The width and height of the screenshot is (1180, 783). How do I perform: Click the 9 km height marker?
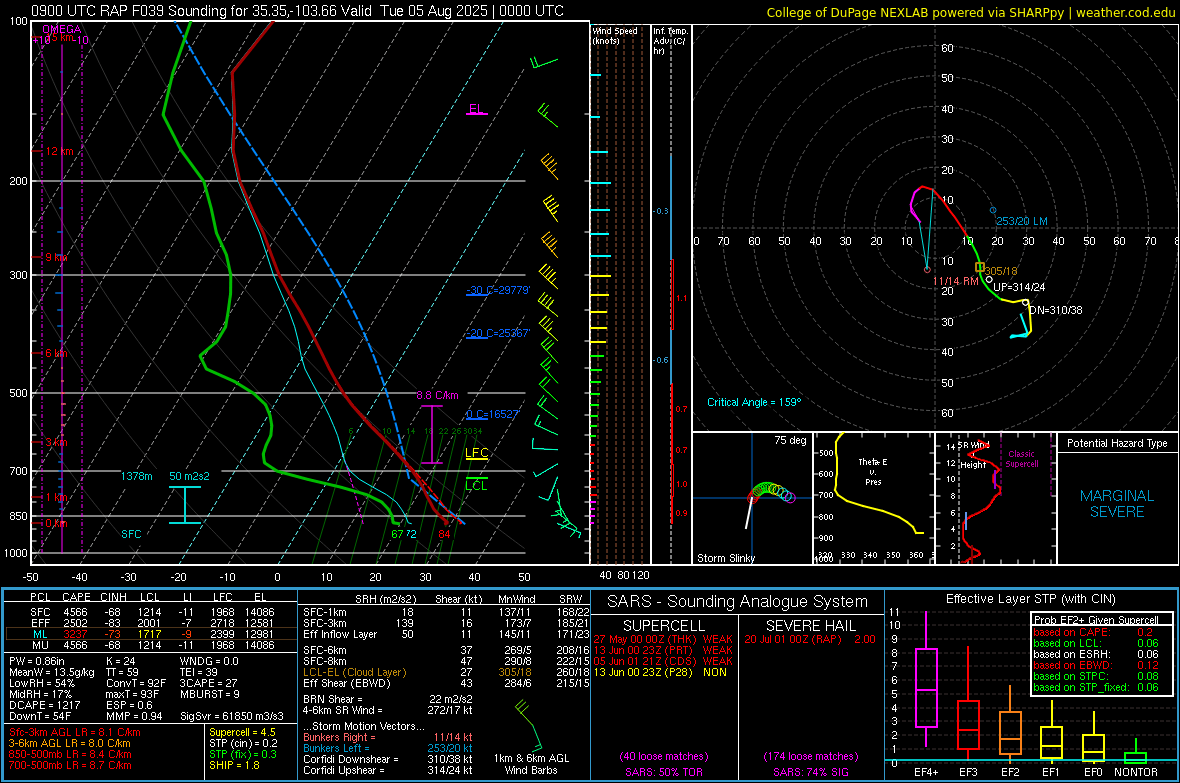(x=56, y=257)
